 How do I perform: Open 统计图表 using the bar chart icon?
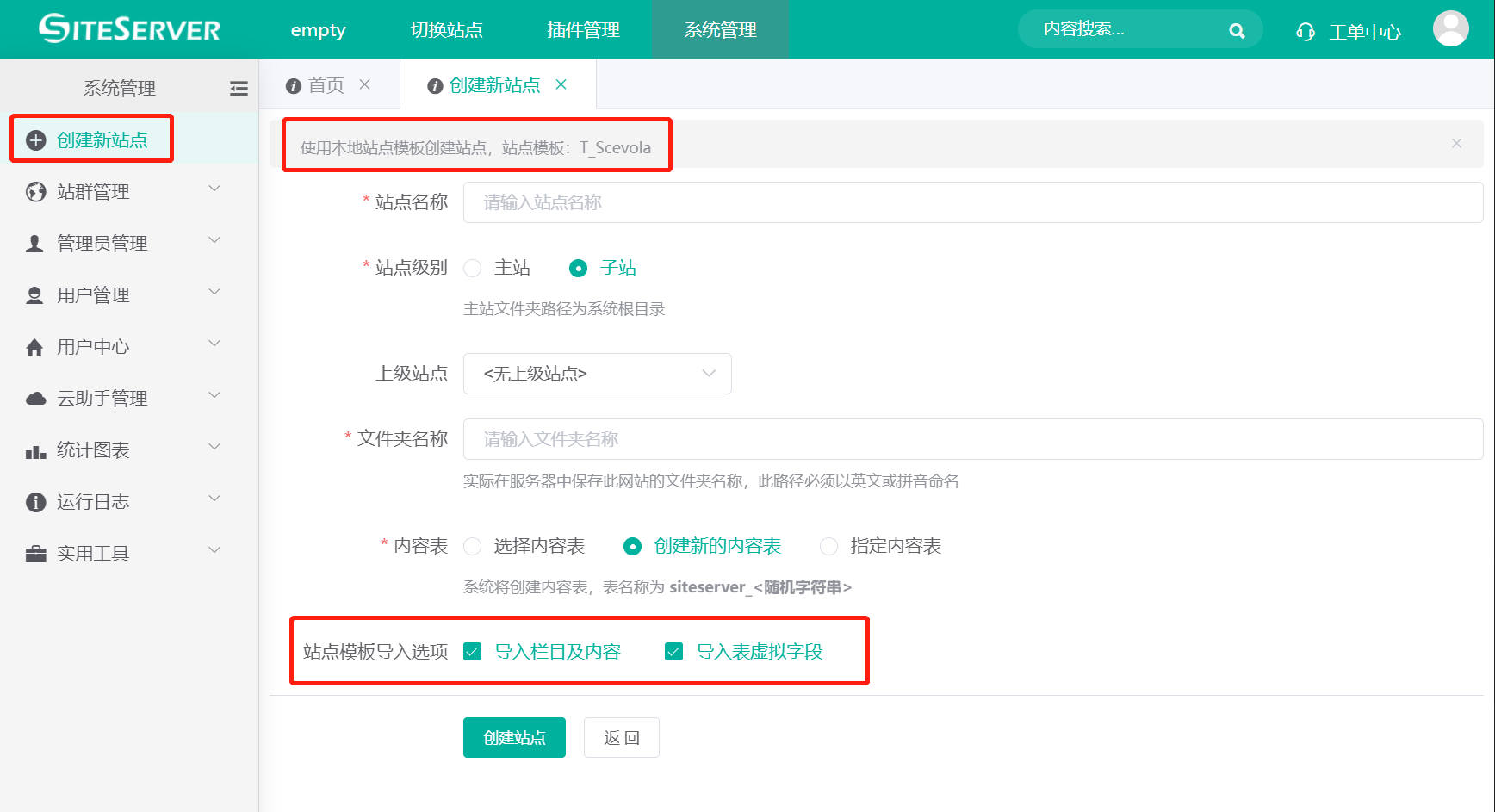pos(34,449)
